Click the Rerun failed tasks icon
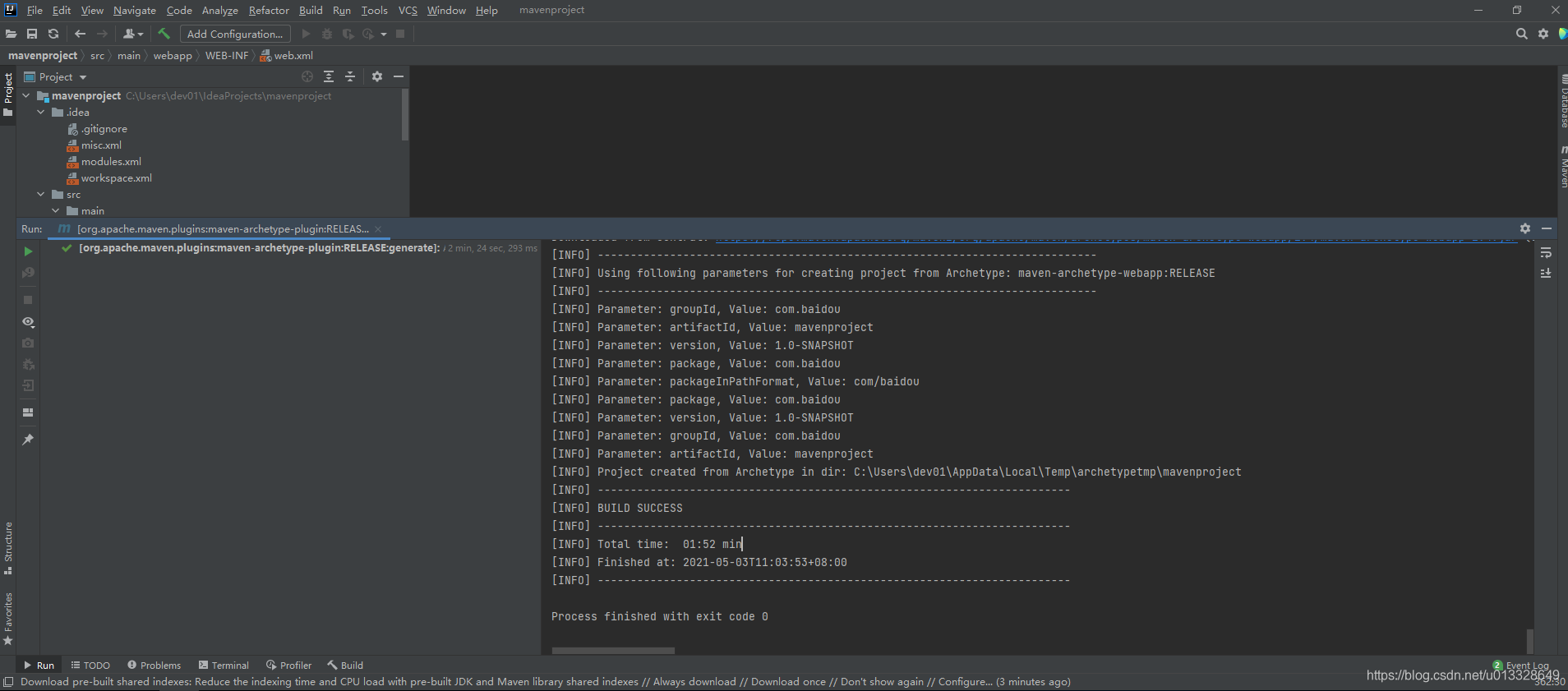Image resolution: width=1568 pixels, height=691 pixels. tap(28, 273)
